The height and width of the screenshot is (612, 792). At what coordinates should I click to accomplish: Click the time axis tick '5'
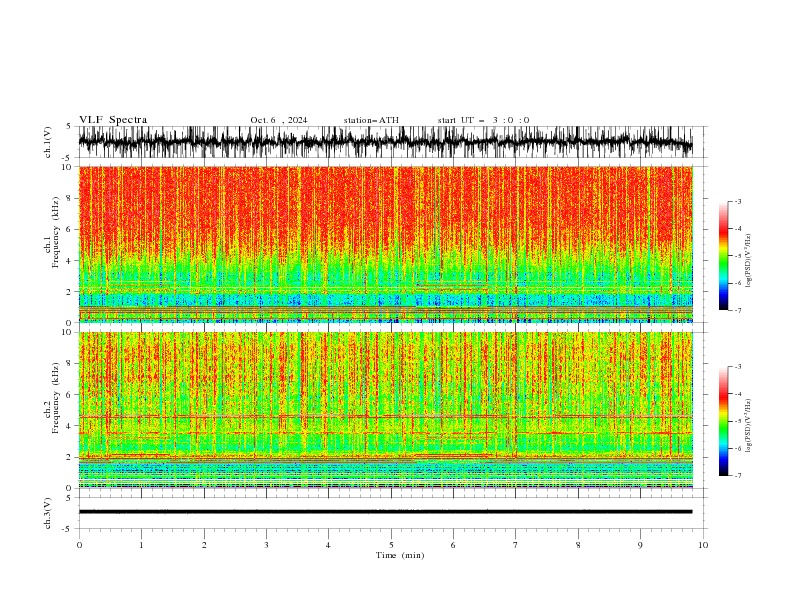391,545
